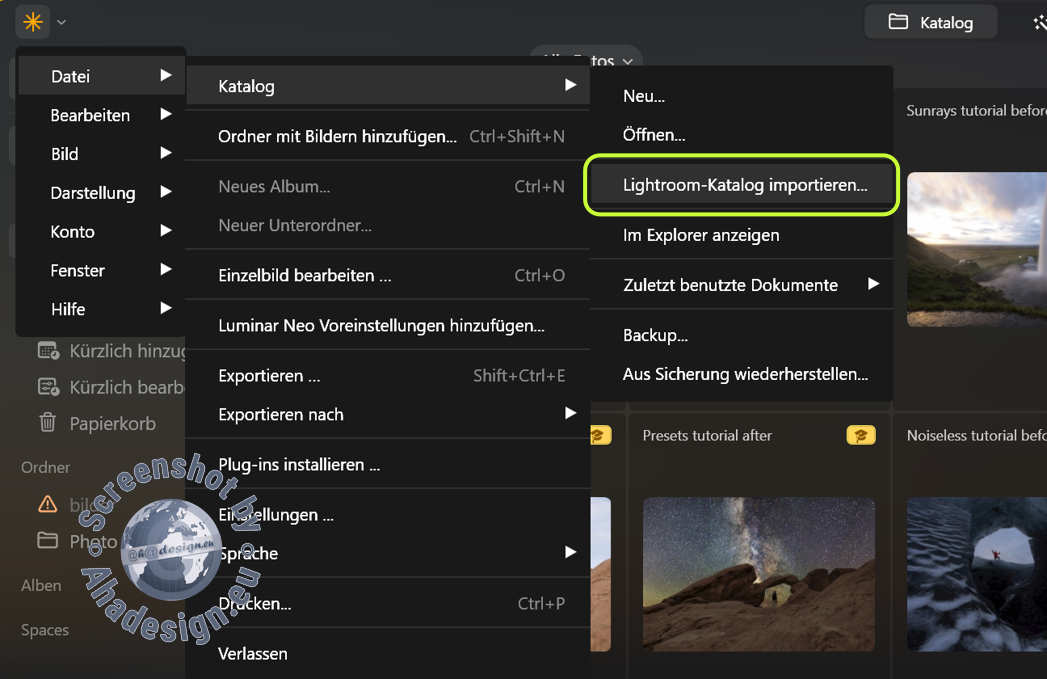Screen dimensions: 1047x679
Task: Click the Ordner section label
Action: (x=45, y=467)
